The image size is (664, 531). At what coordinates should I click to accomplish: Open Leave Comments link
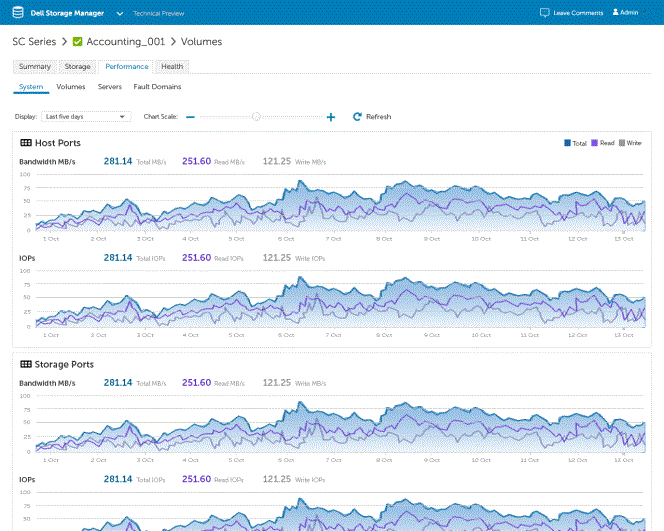(578, 13)
